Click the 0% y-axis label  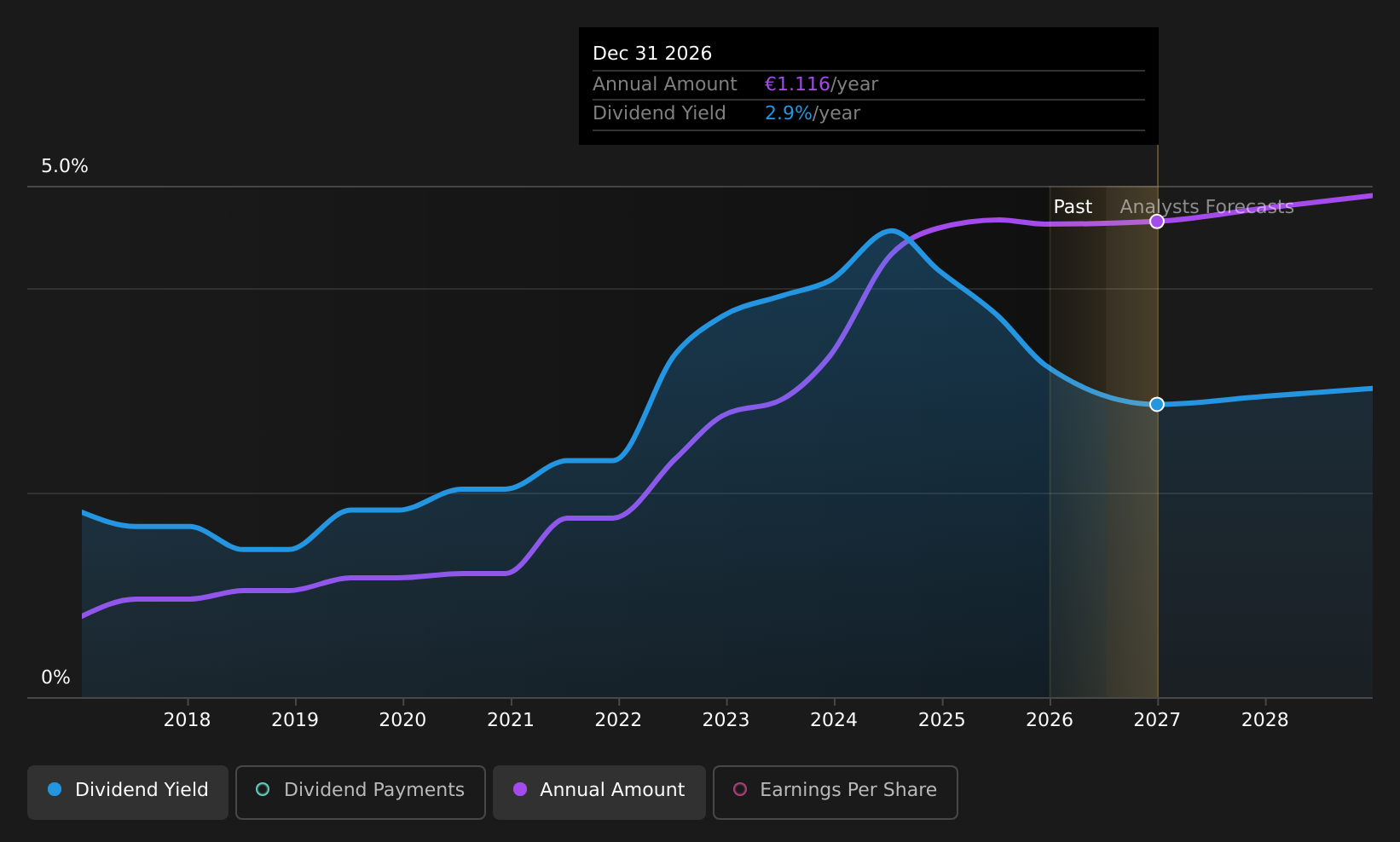pyautogui.click(x=56, y=678)
